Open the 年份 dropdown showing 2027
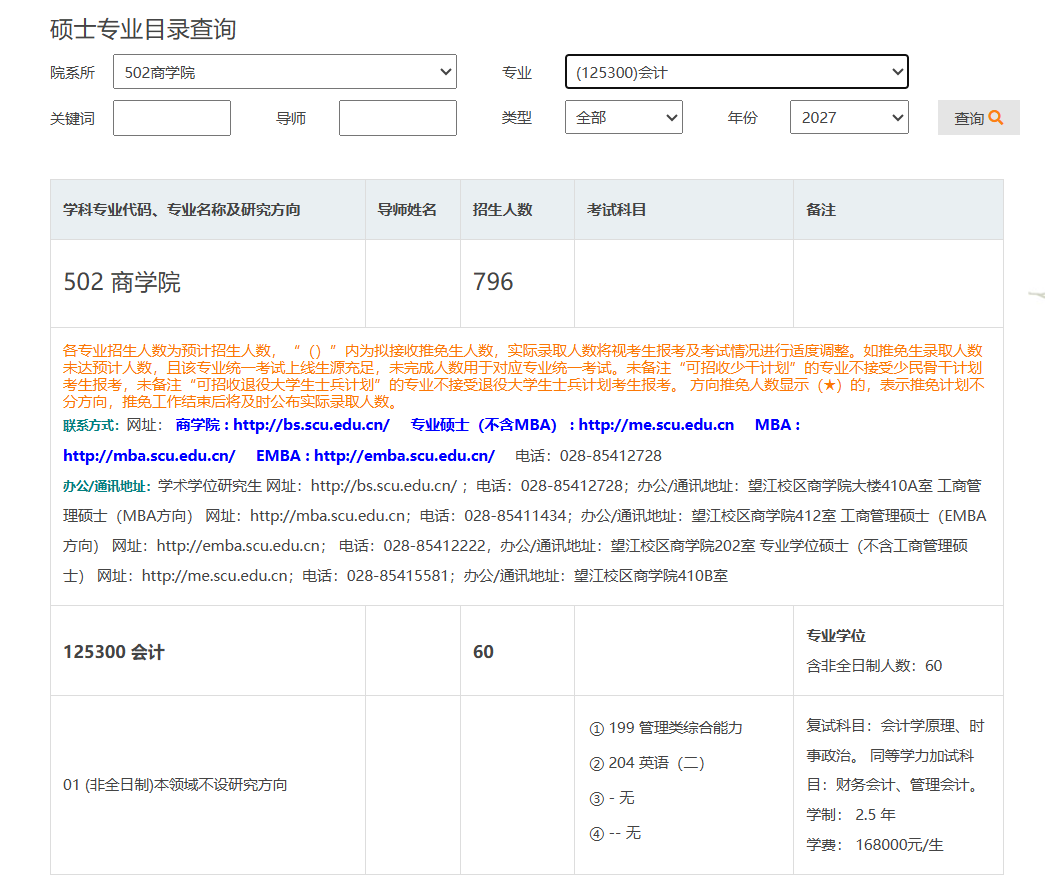 click(849, 117)
